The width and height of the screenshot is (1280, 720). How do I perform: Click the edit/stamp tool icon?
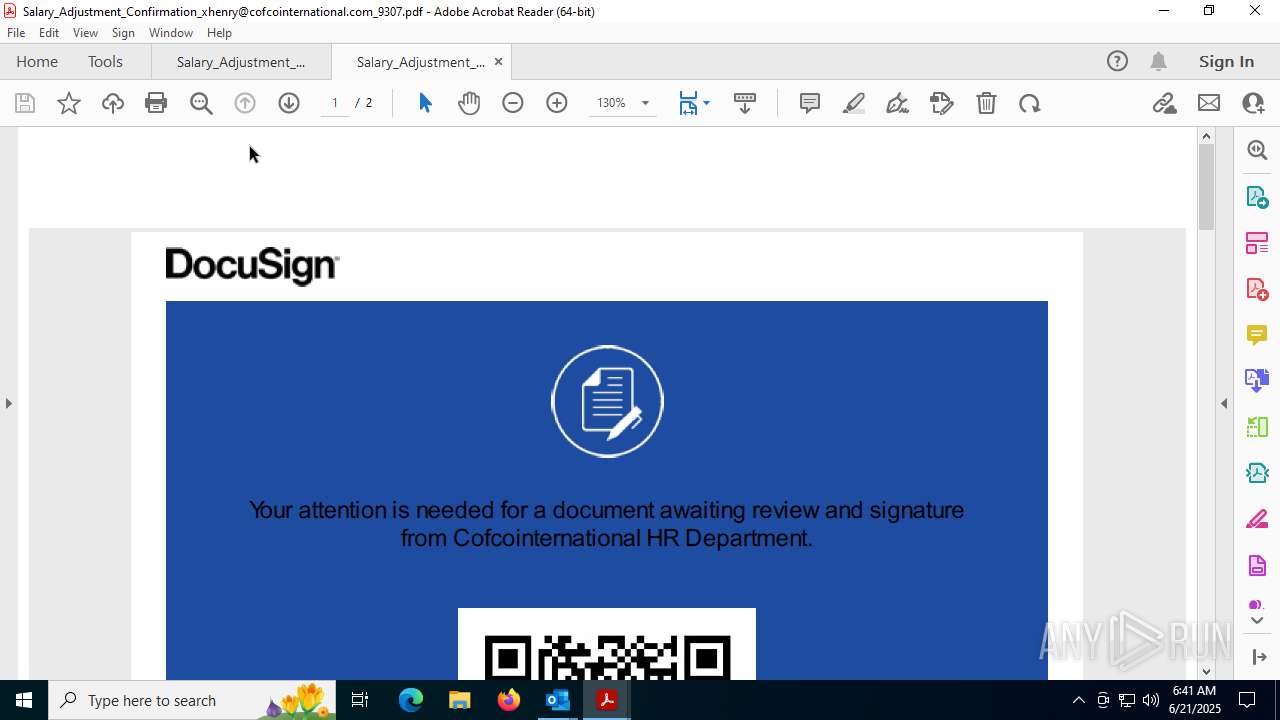(x=942, y=103)
